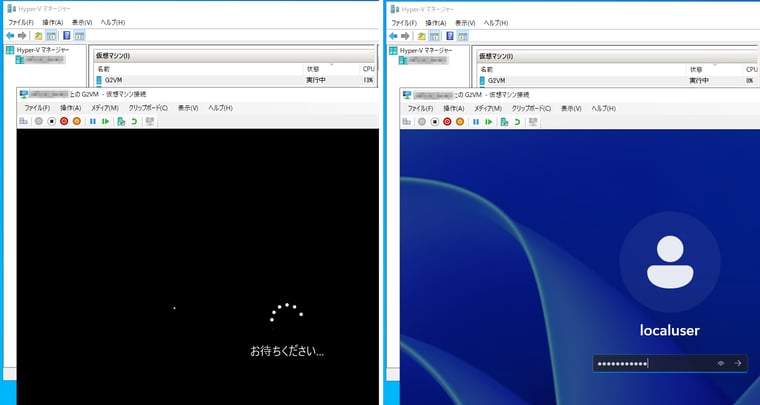Open 操作(A) menu in the localuser login VM window
This screenshot has height=405, width=760.
click(454, 109)
